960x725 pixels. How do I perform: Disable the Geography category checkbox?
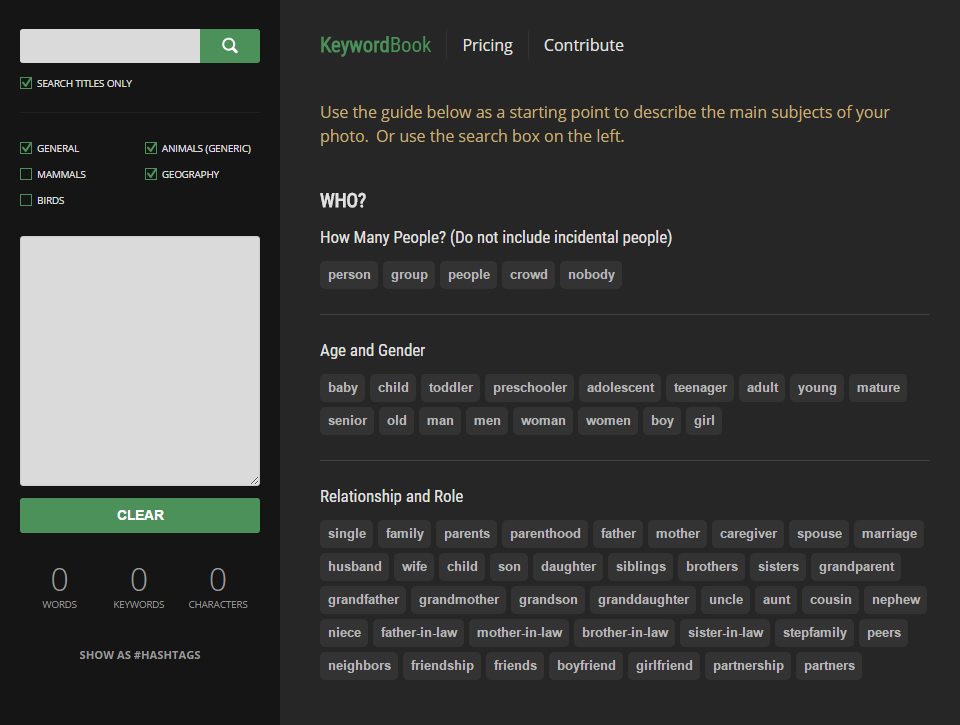[x=151, y=174]
